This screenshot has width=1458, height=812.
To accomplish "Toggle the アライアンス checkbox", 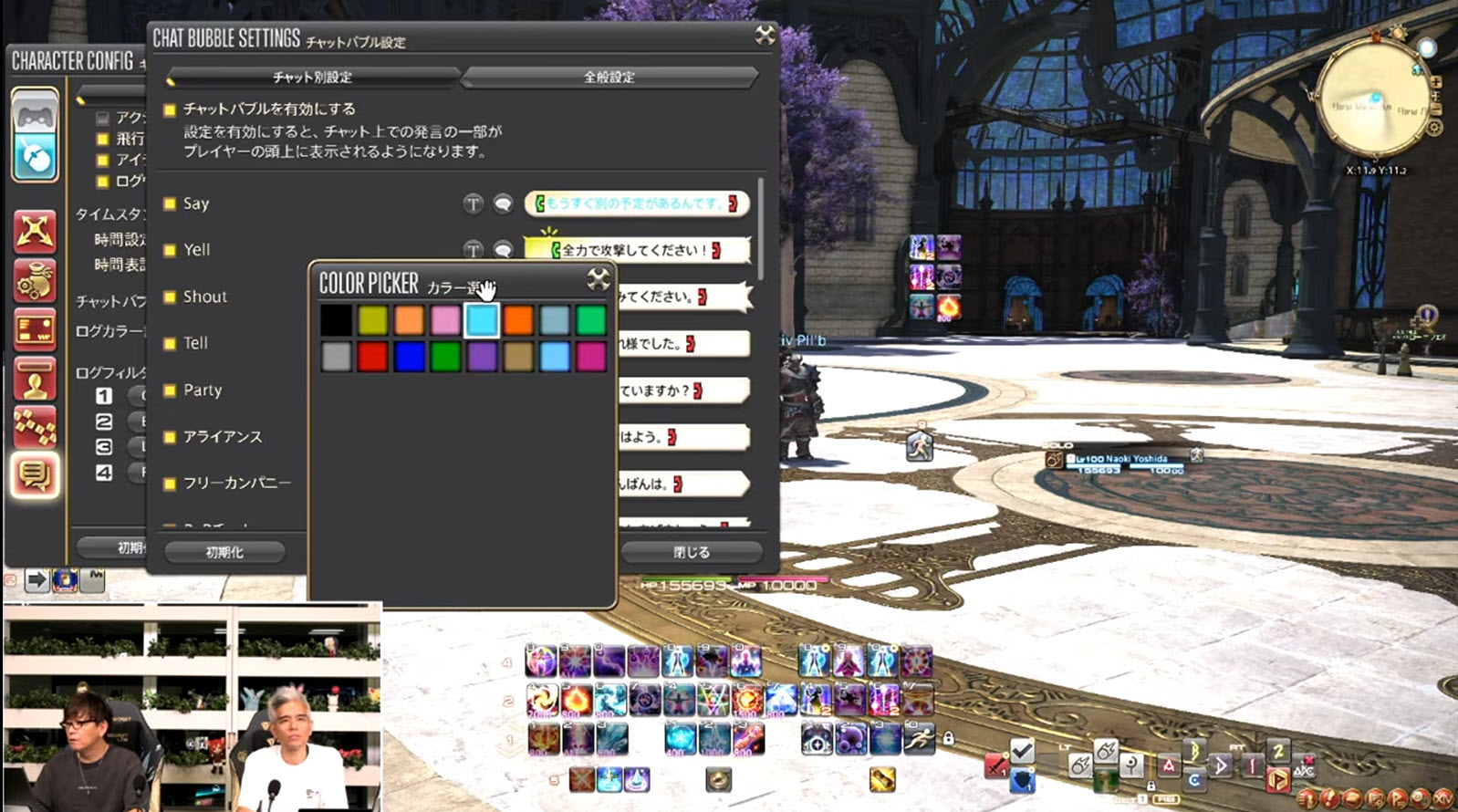I will click(x=170, y=437).
